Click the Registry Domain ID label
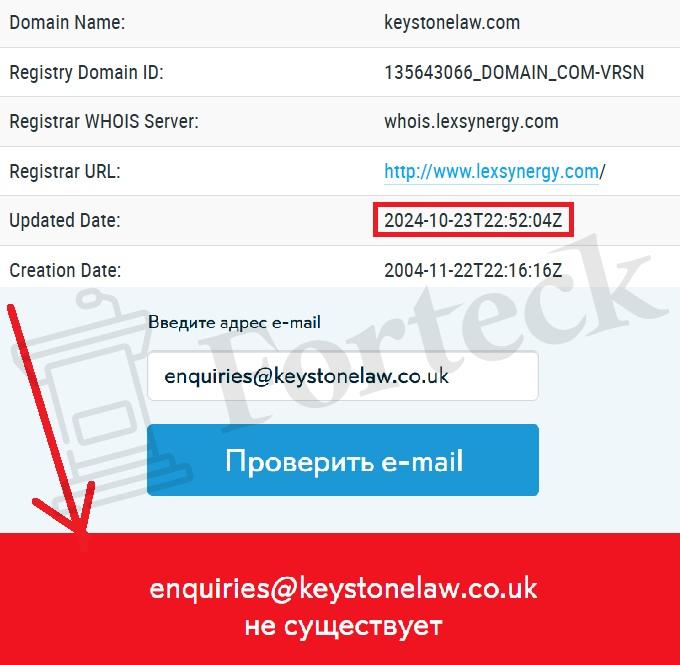Screen dimensions: 680x665 pos(86,72)
